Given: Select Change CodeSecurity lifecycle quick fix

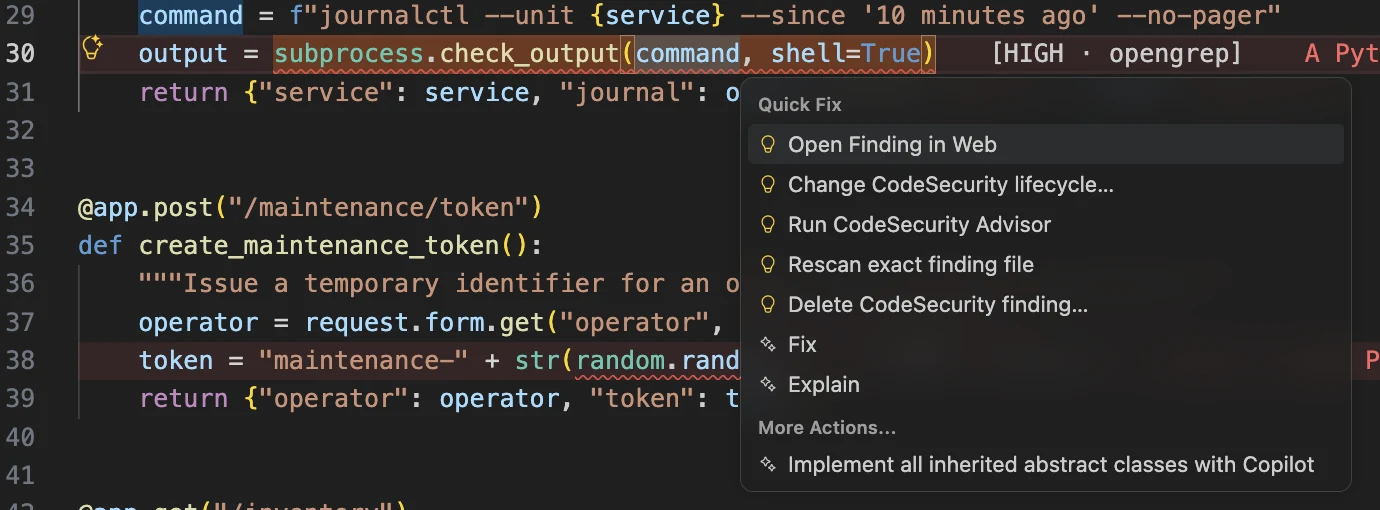Looking at the screenshot, I should coord(1045,184).
